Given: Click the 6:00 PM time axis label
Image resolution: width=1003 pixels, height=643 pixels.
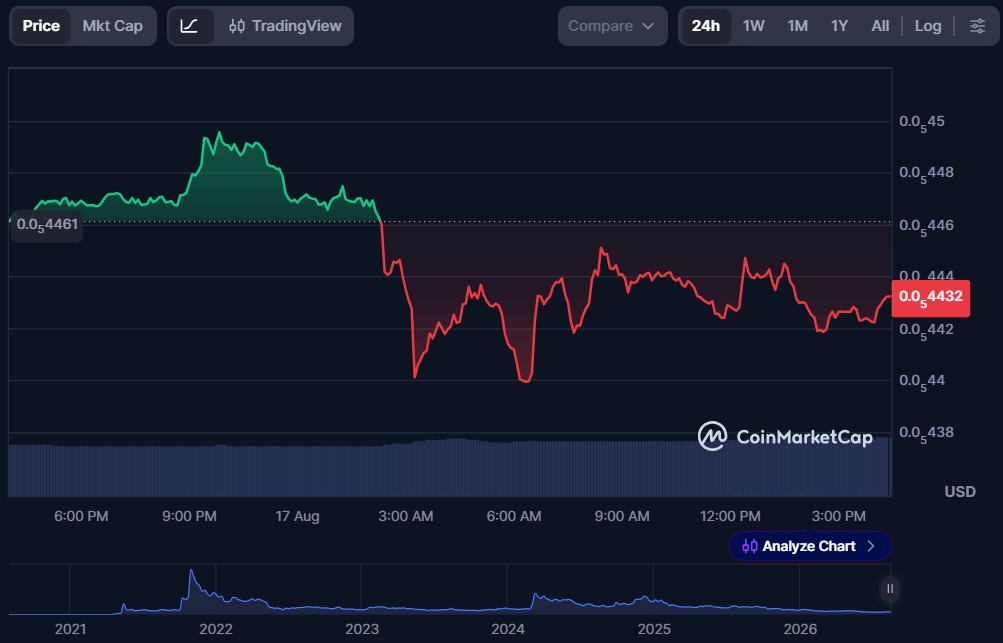Looking at the screenshot, I should coord(81,516).
